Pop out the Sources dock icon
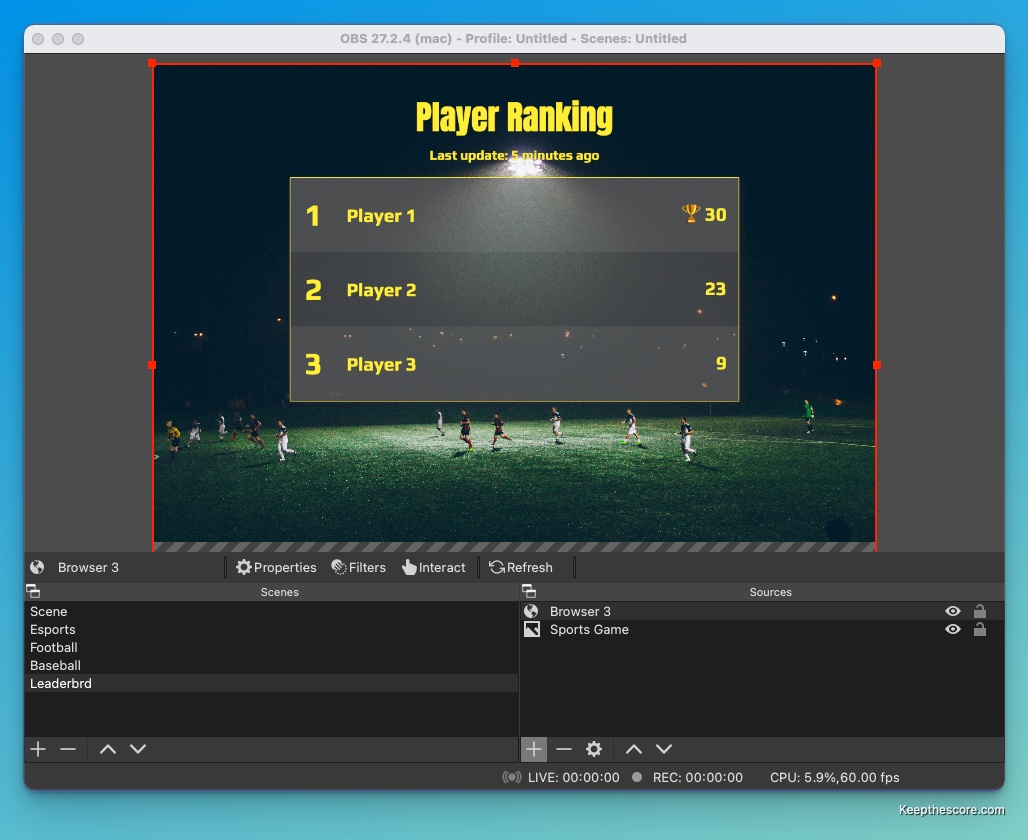This screenshot has width=1028, height=840. [529, 591]
